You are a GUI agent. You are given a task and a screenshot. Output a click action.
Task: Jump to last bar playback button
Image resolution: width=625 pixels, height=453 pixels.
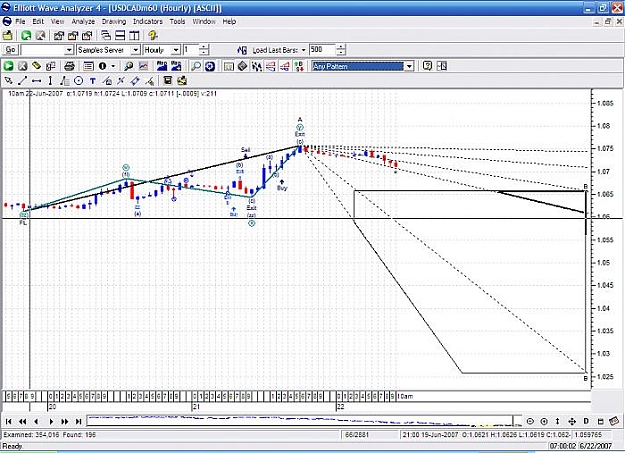pos(79,421)
